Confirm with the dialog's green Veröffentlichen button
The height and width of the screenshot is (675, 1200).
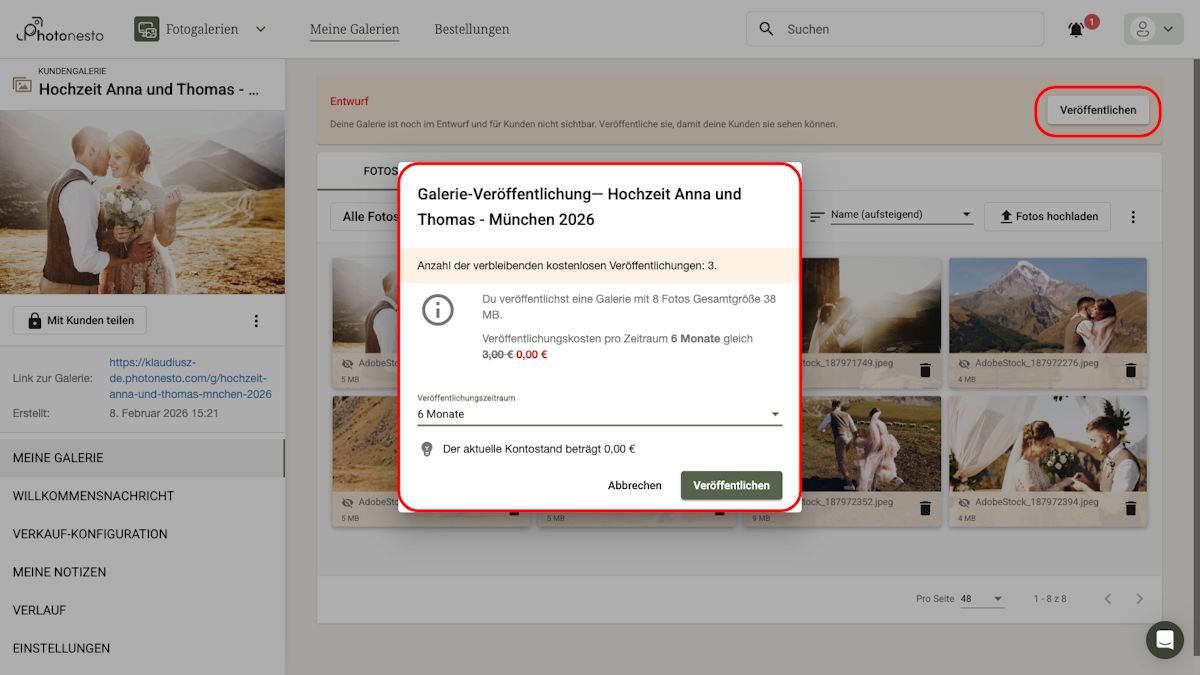pos(732,485)
